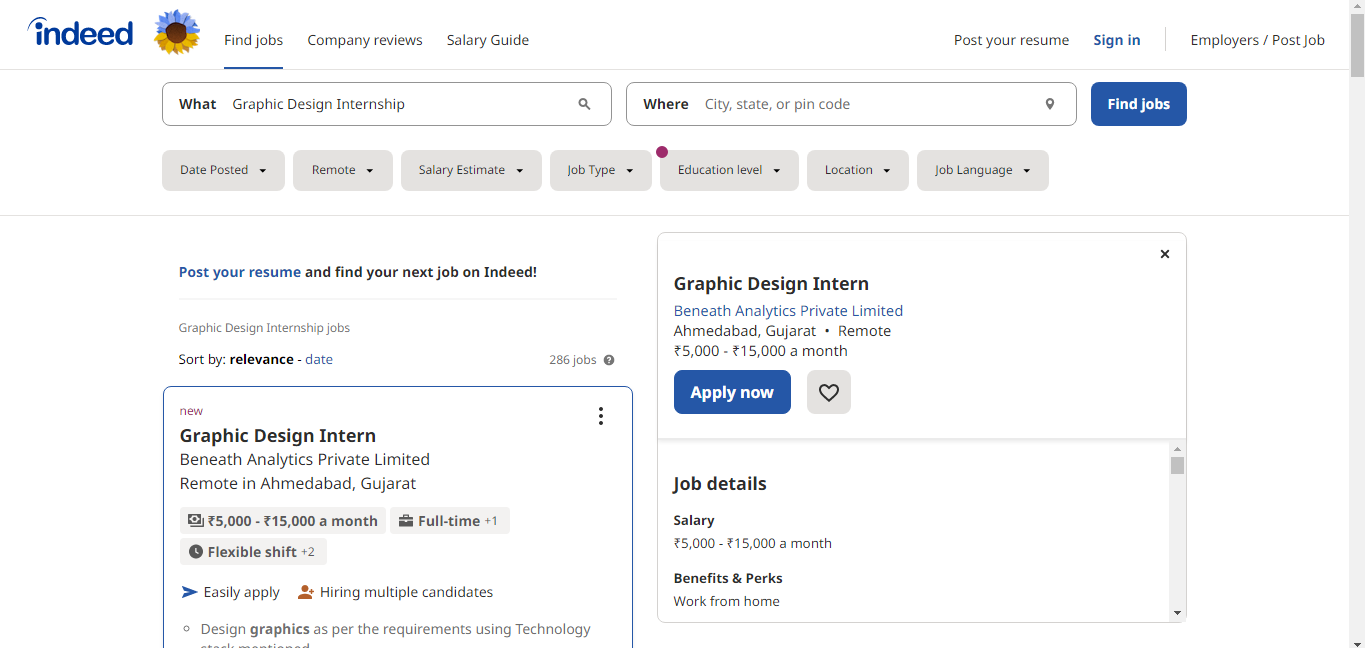Save job with the heart icon
1365x648 pixels.
829,392
